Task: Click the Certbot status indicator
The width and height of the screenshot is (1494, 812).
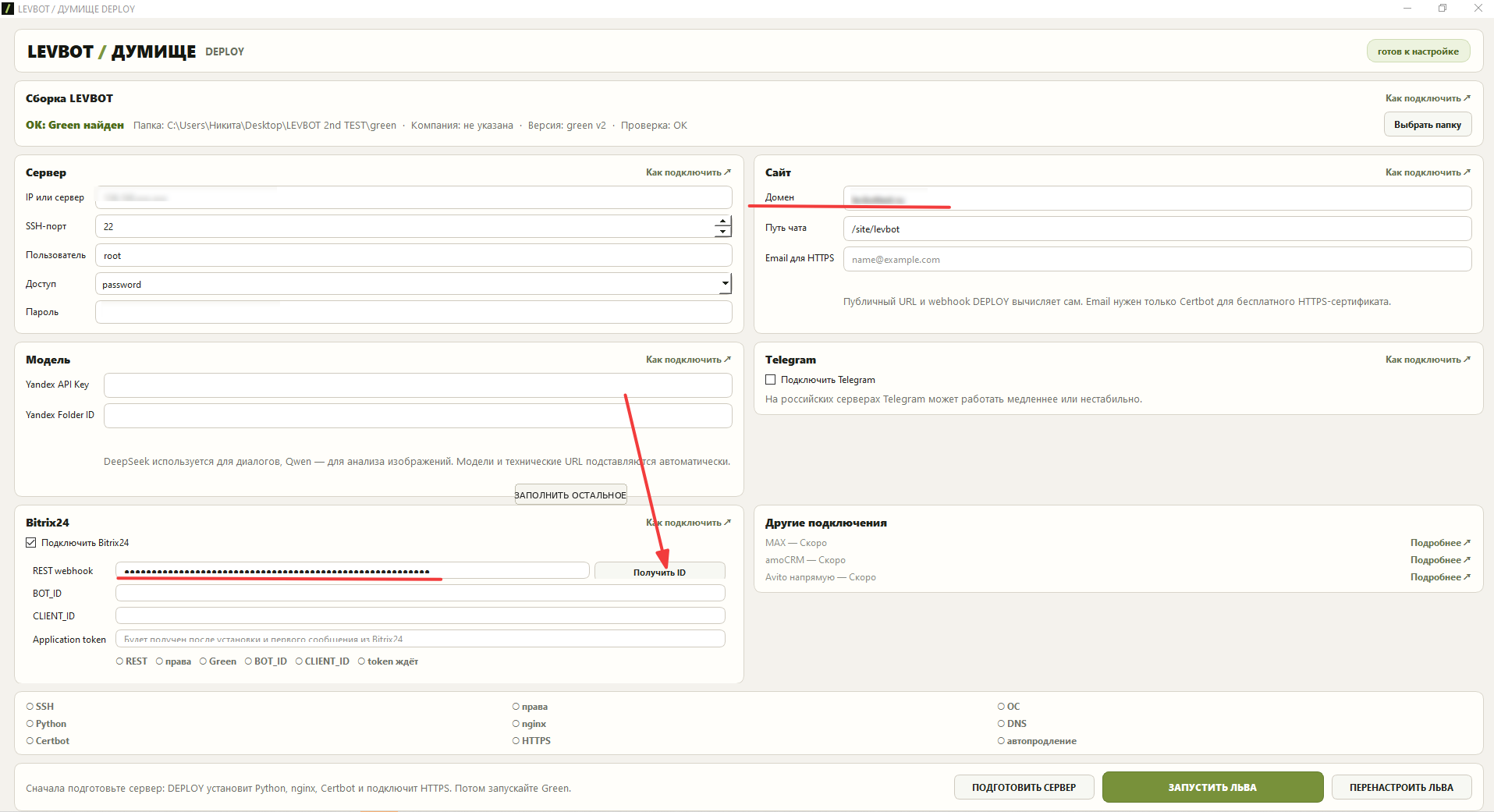Action: (48, 741)
